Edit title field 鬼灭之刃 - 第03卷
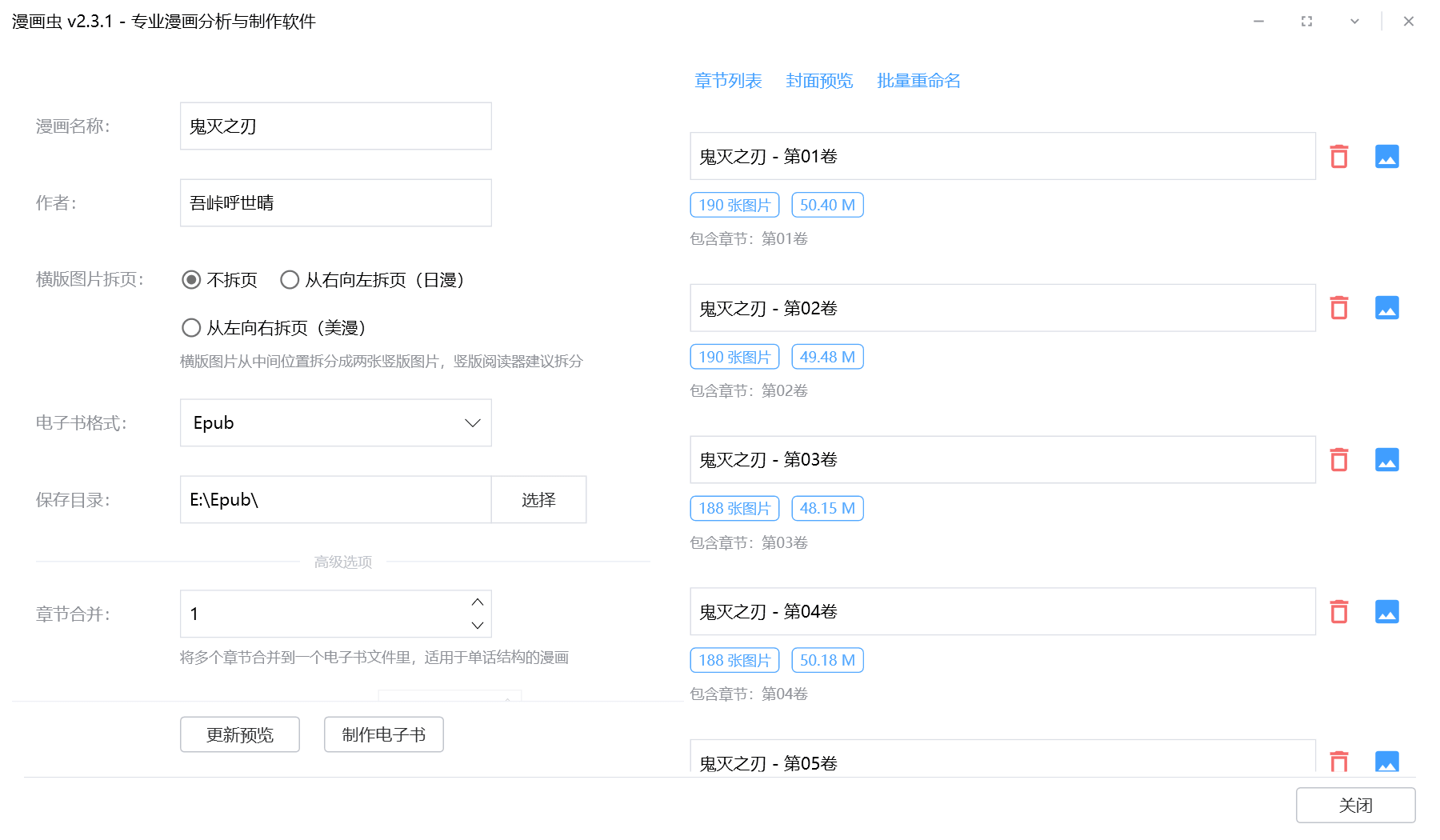 [x=1002, y=460]
